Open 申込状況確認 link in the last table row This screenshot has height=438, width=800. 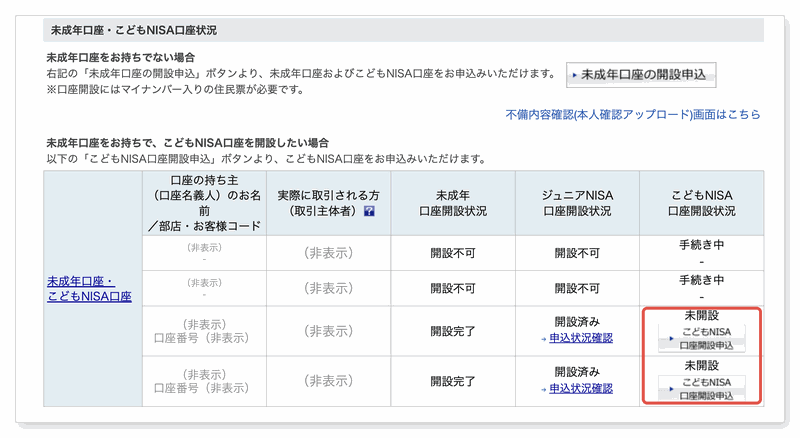point(581,388)
